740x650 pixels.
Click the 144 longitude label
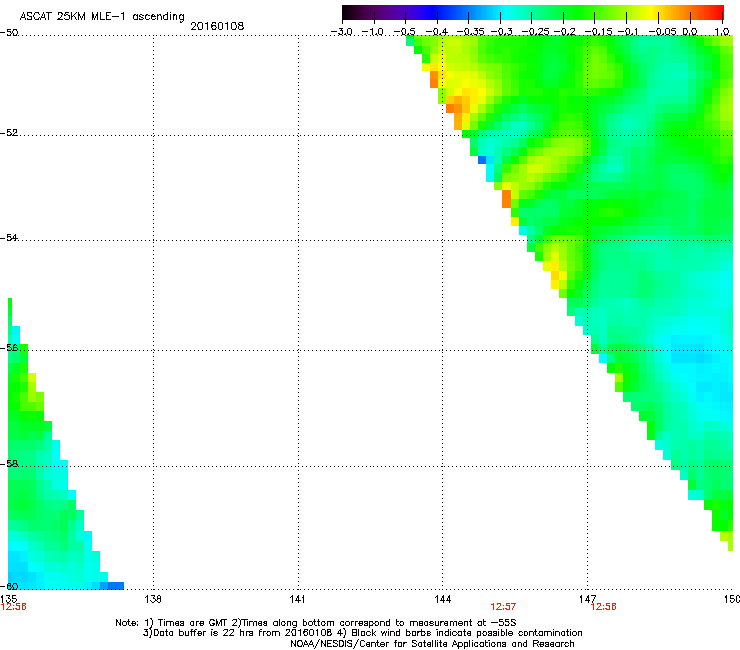click(x=442, y=599)
